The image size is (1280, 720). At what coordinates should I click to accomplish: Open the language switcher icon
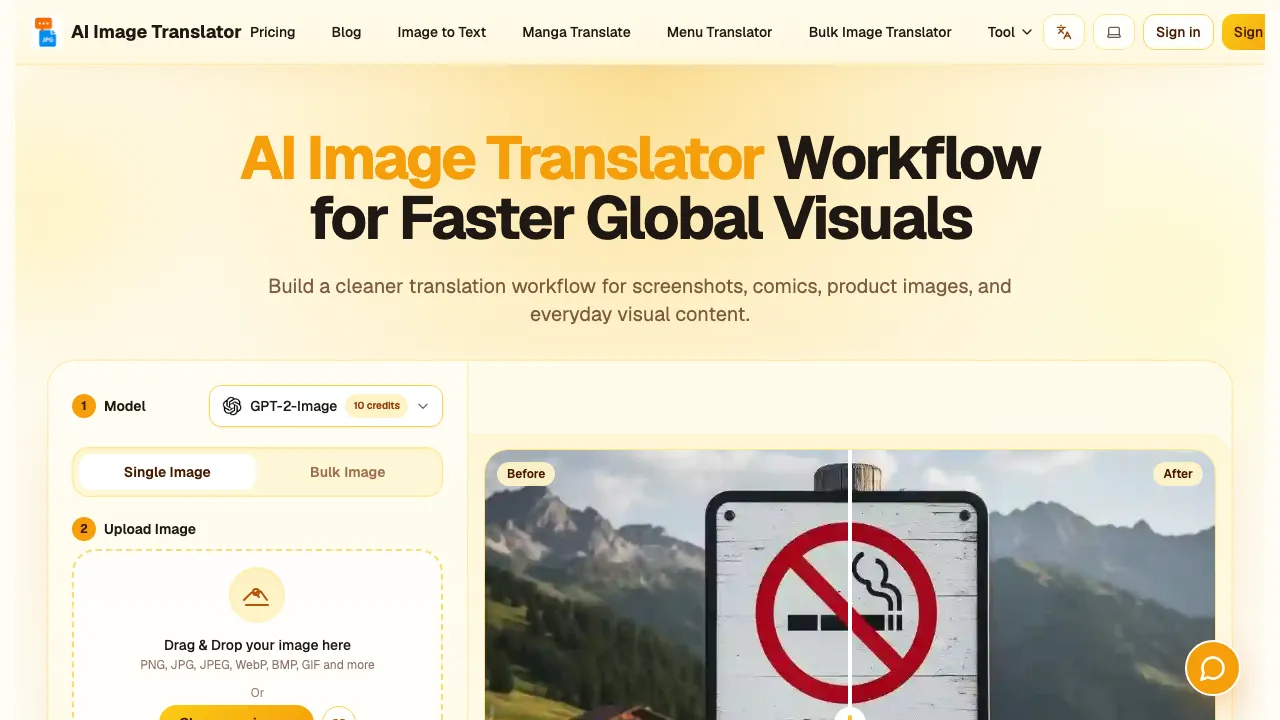(x=1064, y=32)
